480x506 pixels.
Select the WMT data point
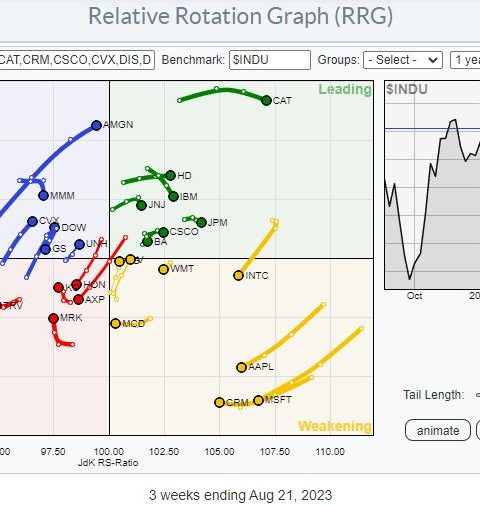tap(163, 269)
